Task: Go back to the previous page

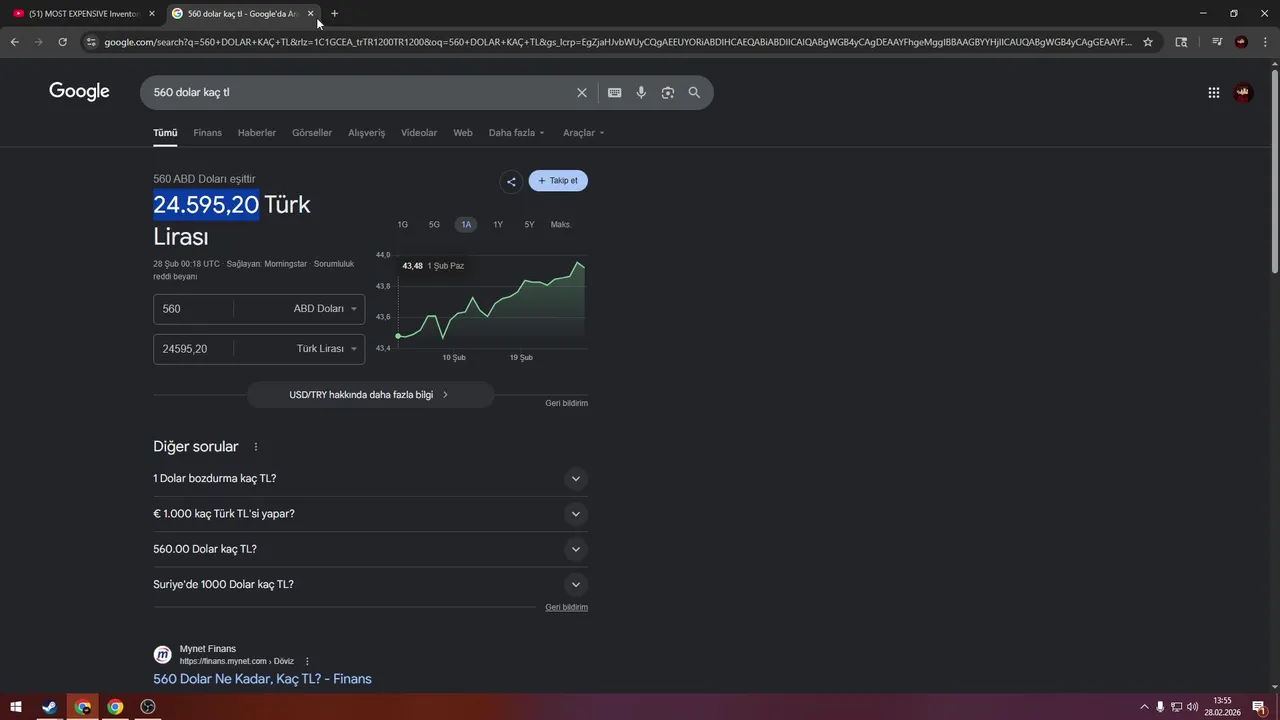Action: 14,42
